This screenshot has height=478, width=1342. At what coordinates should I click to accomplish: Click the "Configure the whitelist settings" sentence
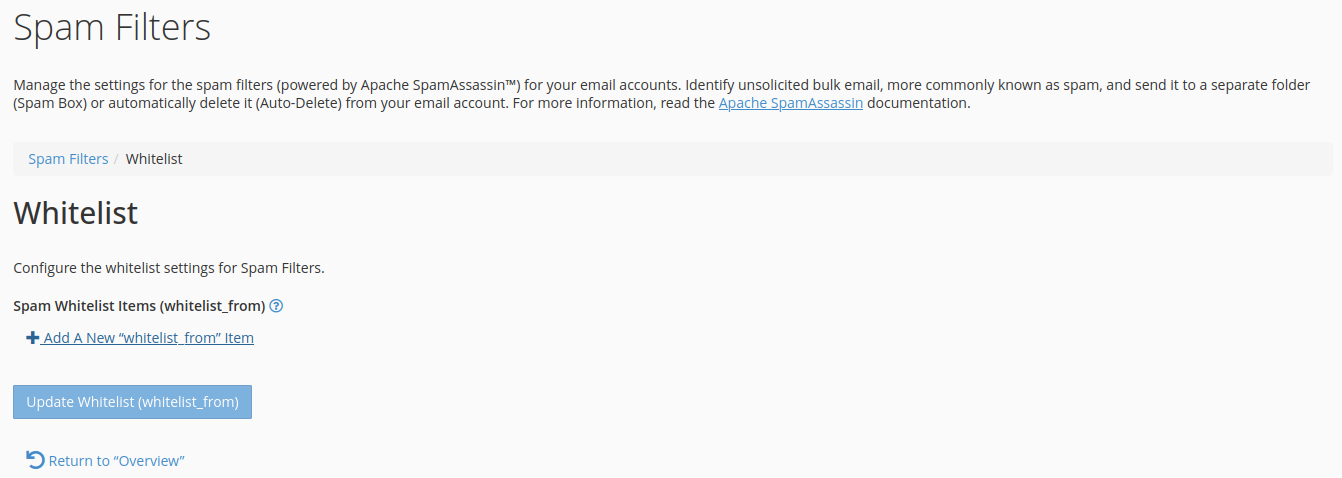[x=169, y=268]
